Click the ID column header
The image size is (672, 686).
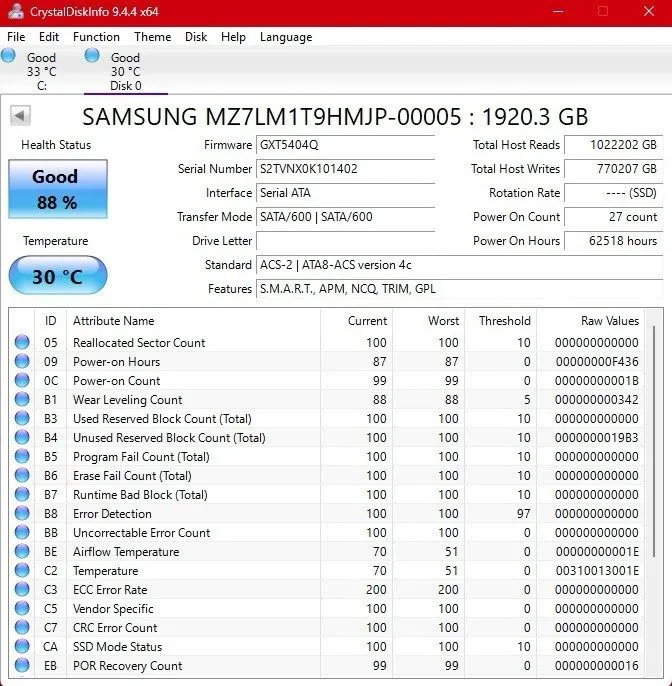coord(50,321)
